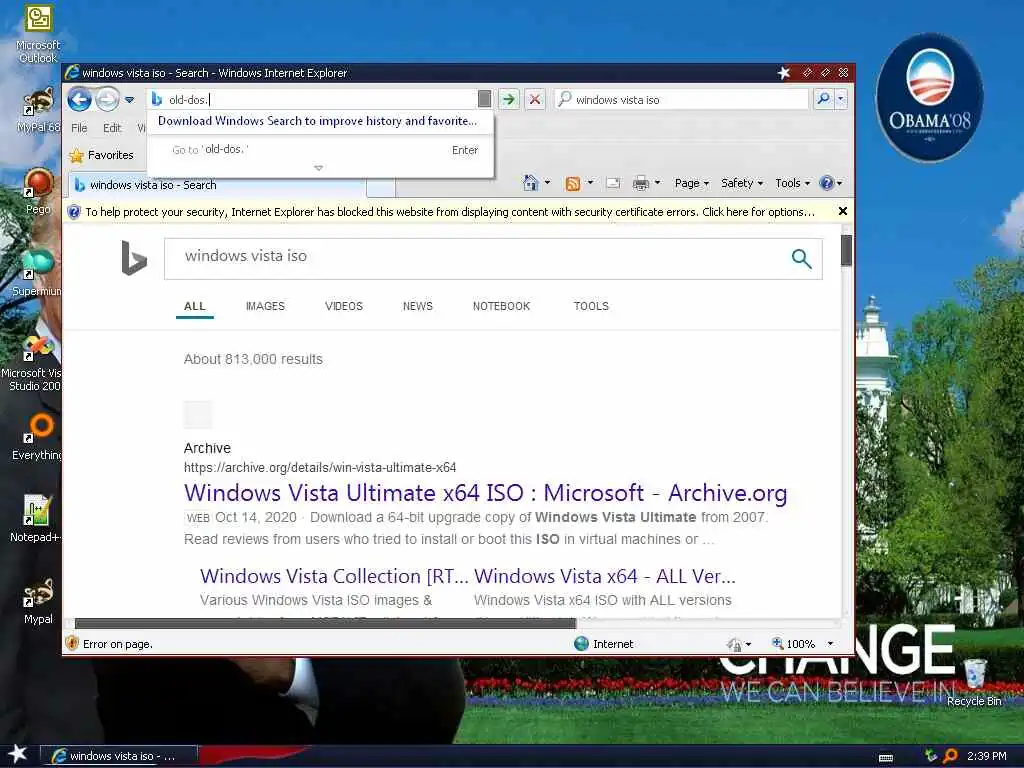Click the orange search tray icon
Image resolution: width=1024 pixels, height=768 pixels.
coord(950,756)
